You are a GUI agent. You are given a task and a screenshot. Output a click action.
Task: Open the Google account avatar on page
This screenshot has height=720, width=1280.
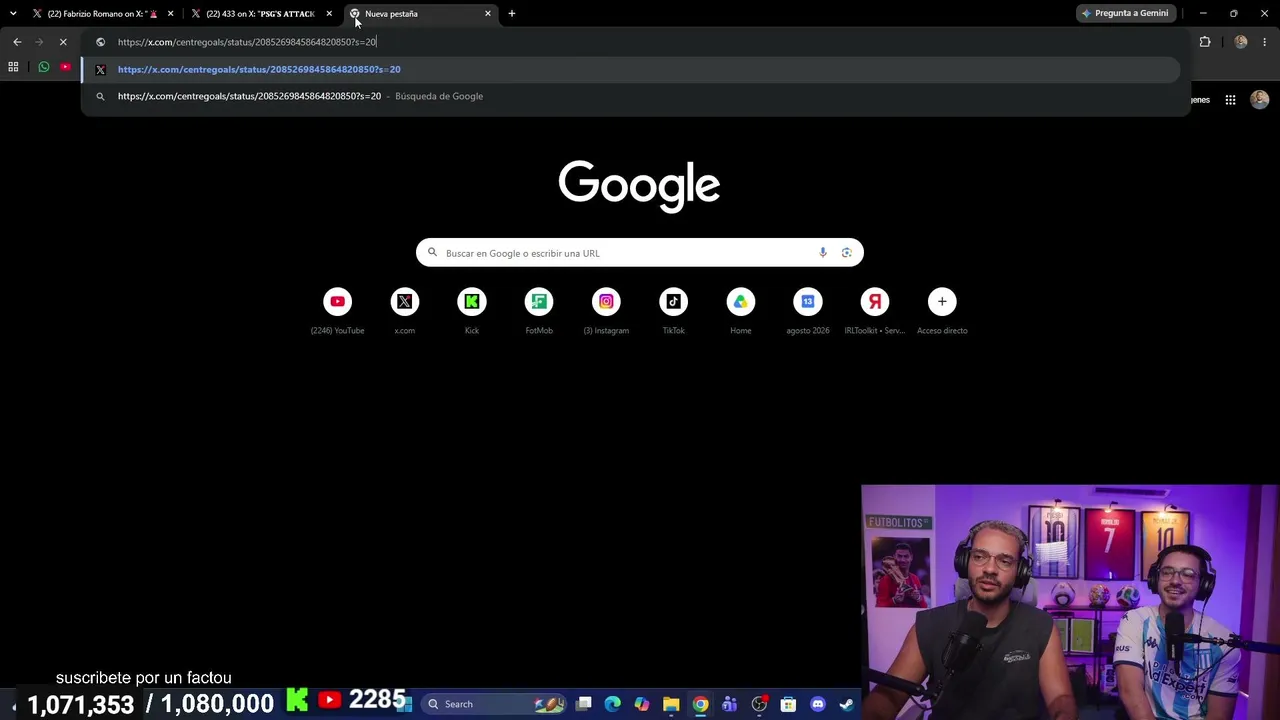click(1260, 99)
